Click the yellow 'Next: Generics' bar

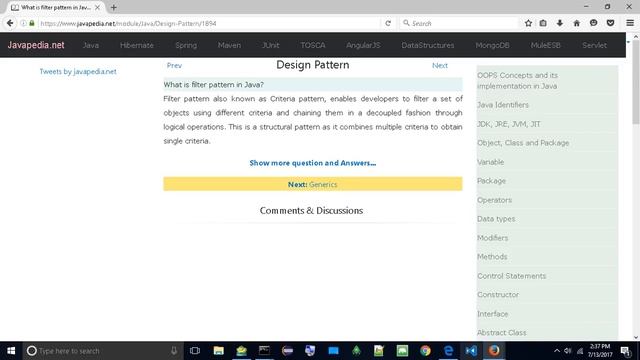(x=313, y=184)
